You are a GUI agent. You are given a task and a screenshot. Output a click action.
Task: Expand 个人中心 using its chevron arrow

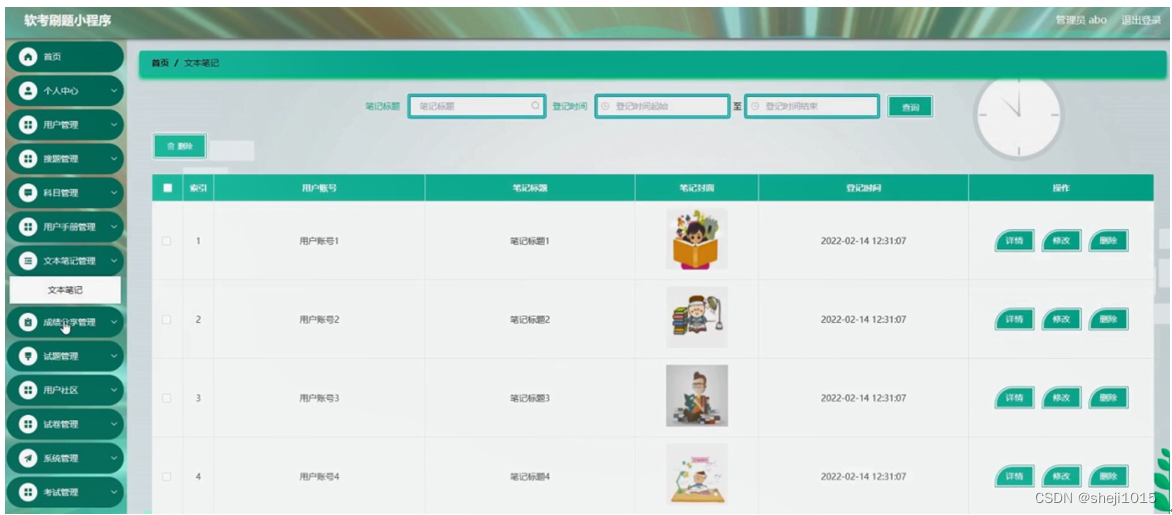click(x=114, y=90)
